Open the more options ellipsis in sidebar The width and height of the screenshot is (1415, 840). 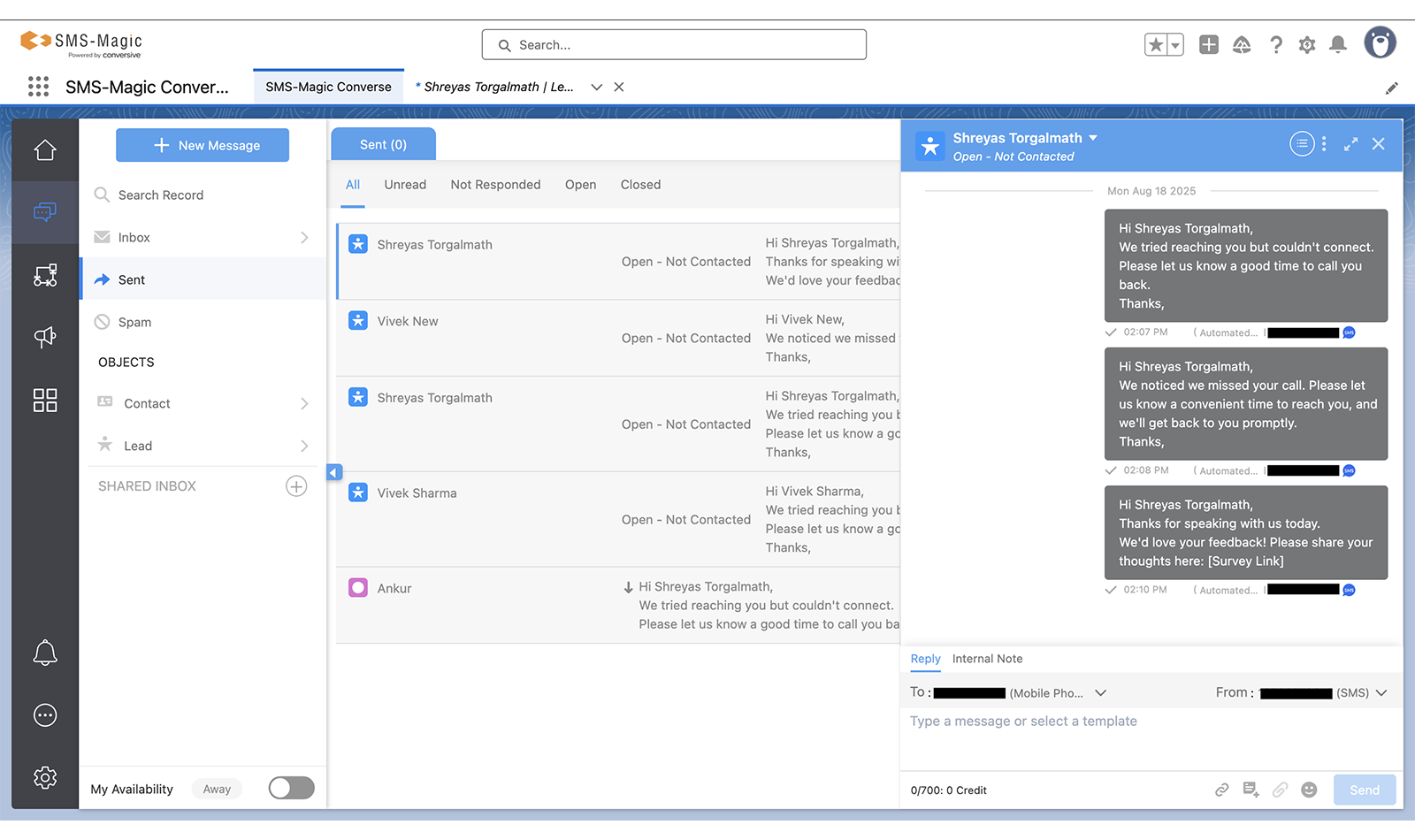coord(45,714)
